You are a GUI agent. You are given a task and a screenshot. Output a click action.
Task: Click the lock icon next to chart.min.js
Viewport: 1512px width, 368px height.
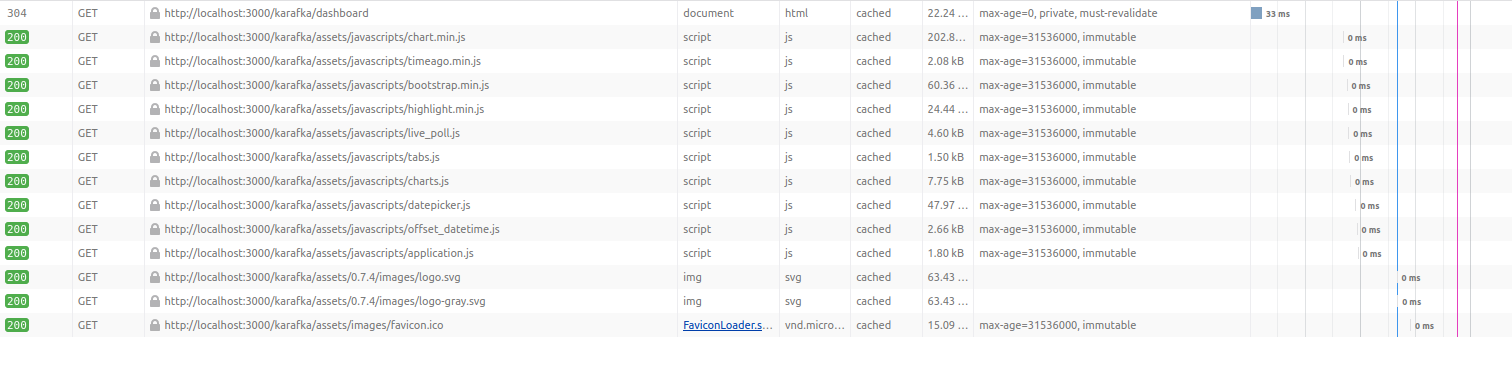pos(155,38)
